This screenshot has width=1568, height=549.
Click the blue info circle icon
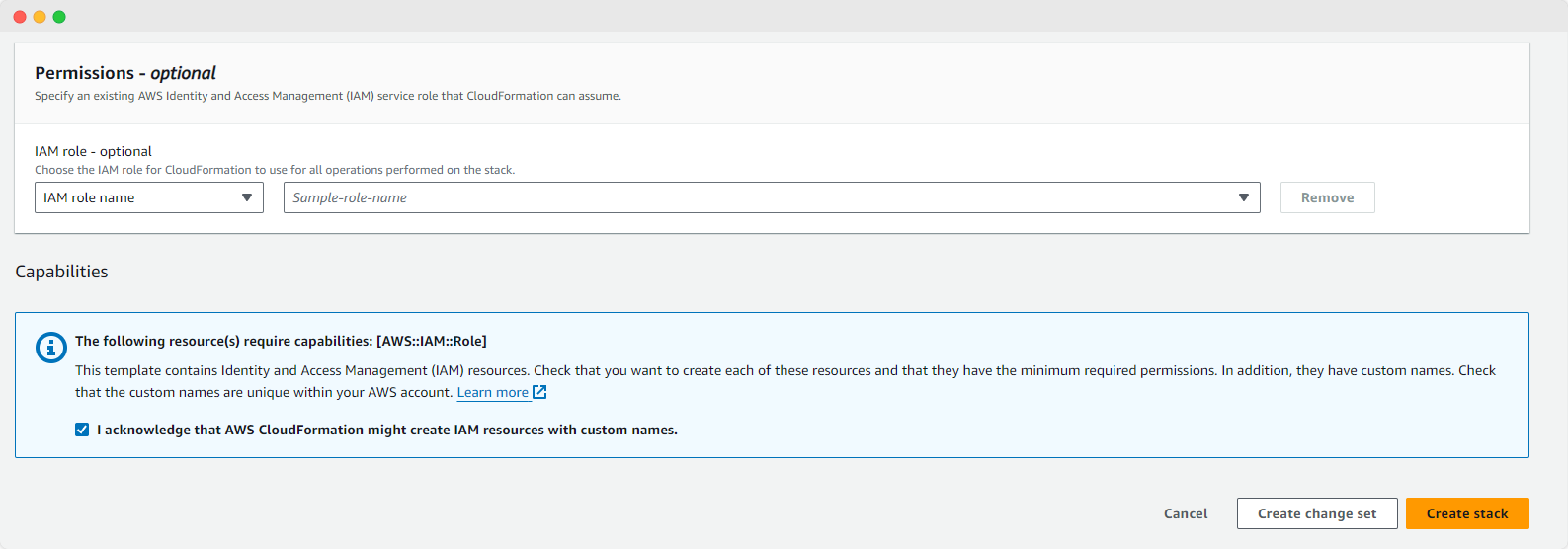tap(51, 348)
